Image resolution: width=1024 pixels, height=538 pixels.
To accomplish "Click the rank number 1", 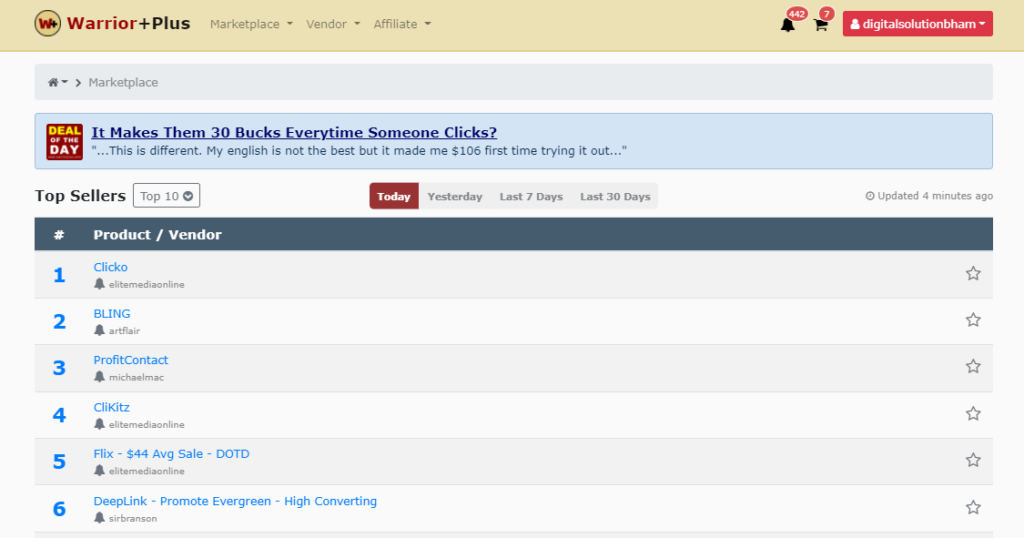I will [59, 275].
